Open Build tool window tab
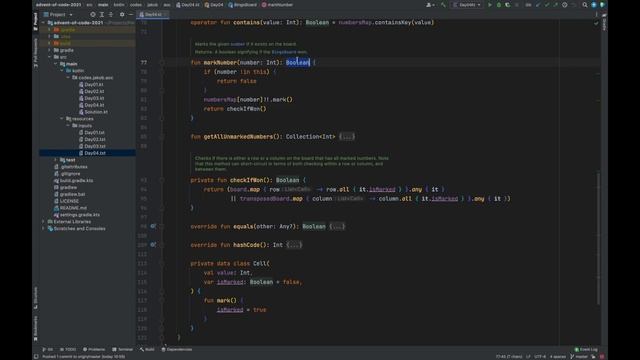Screen dimensions: 640x360 pyautogui.click(x=147, y=349)
